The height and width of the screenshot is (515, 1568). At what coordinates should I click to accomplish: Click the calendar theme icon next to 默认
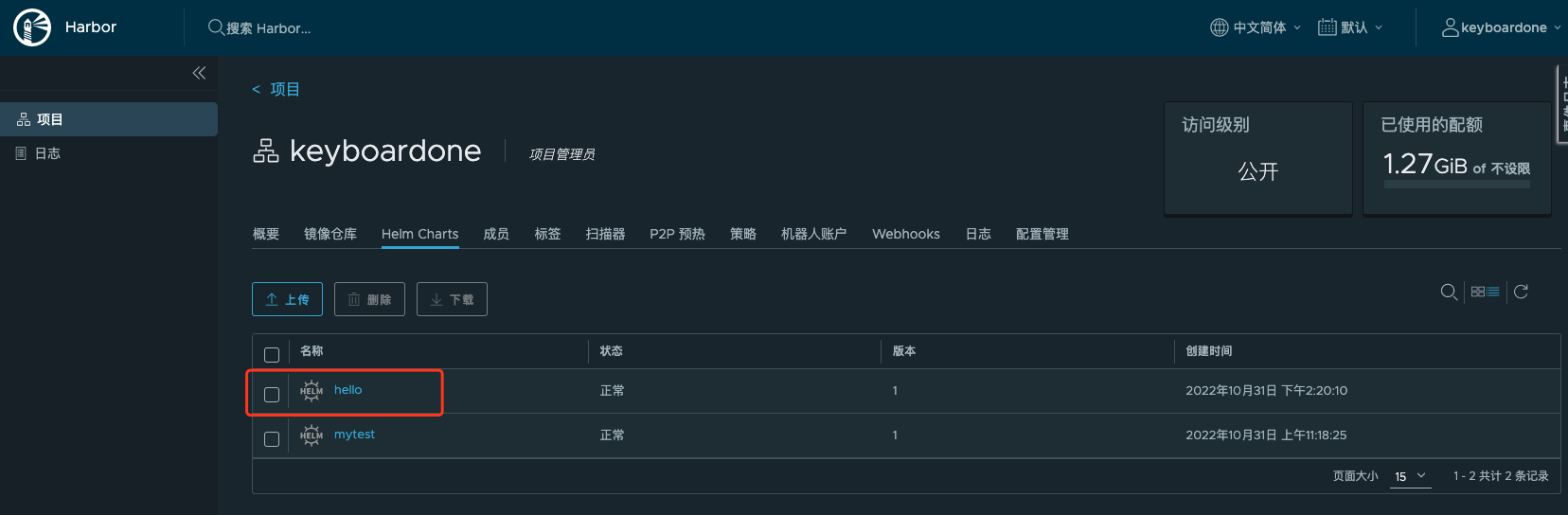click(x=1327, y=27)
